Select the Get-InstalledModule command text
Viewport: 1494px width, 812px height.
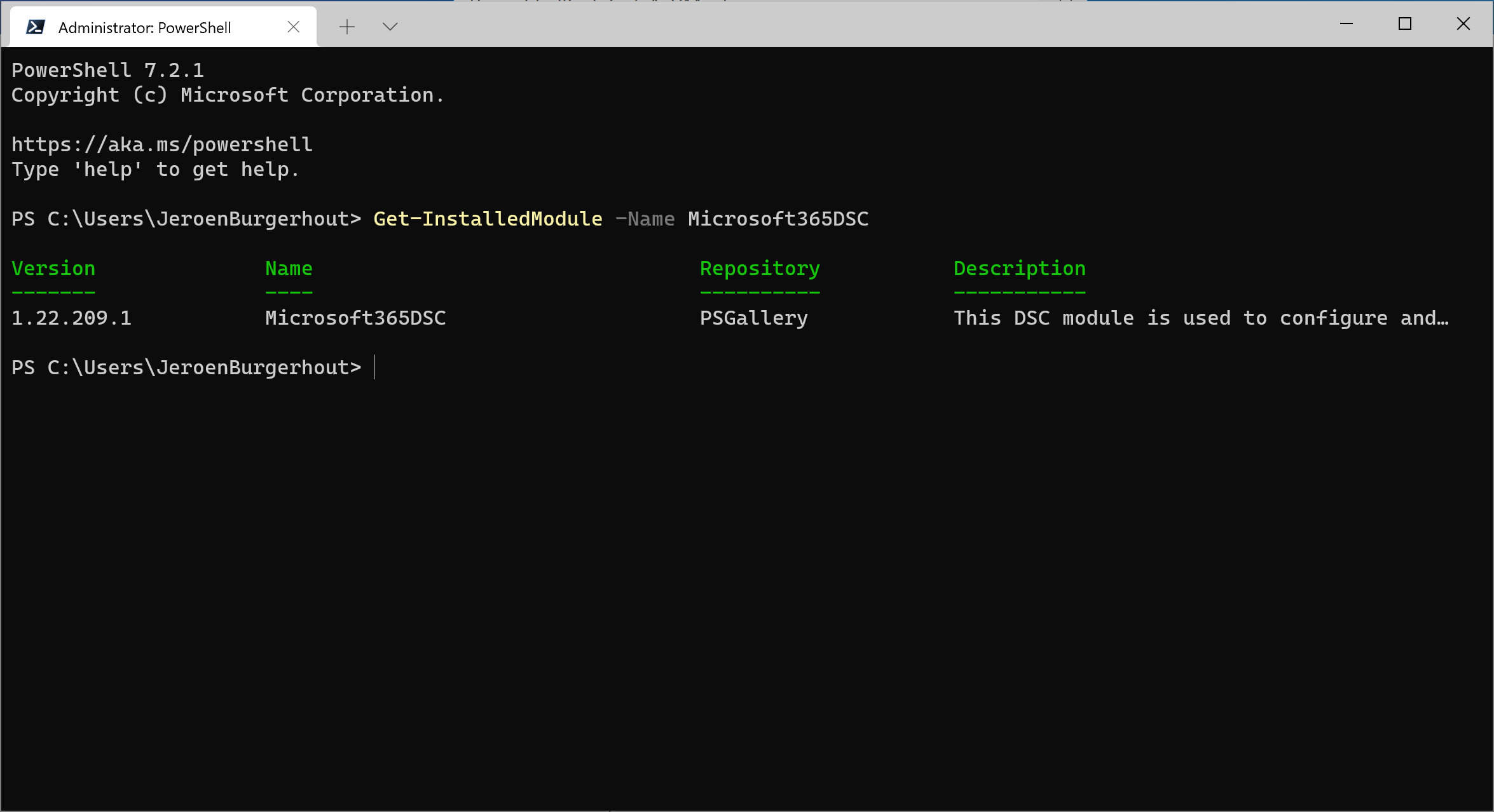click(x=487, y=219)
